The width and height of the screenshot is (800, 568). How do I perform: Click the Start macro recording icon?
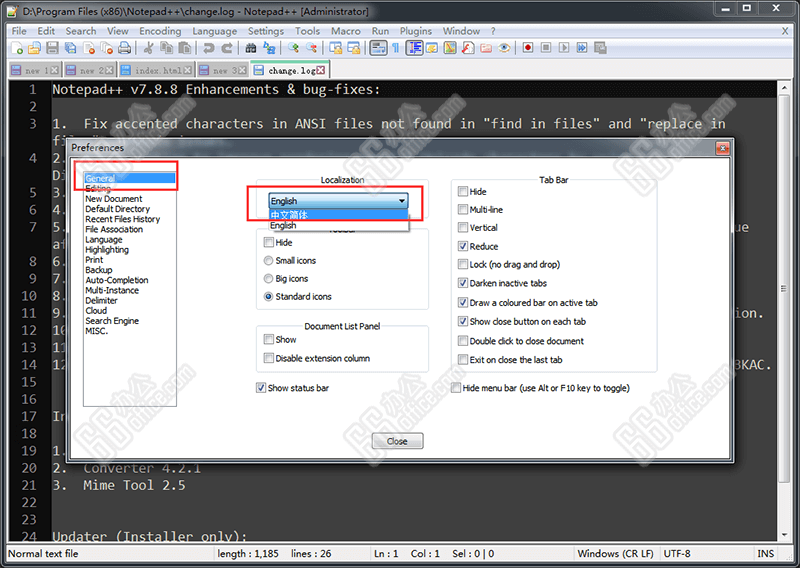point(528,48)
